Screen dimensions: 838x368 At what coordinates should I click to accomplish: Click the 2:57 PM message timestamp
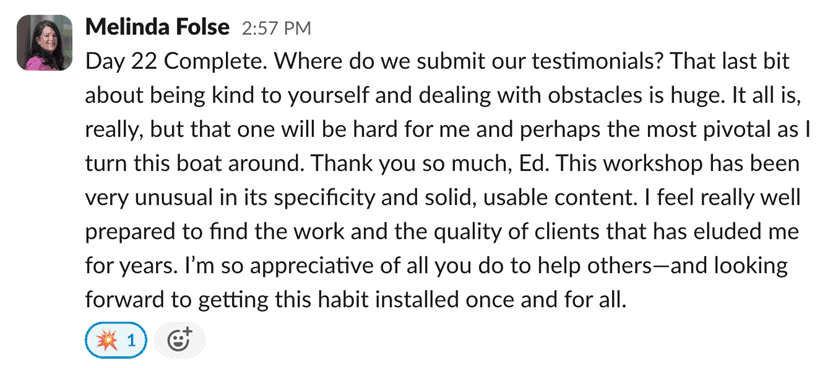click(x=276, y=28)
